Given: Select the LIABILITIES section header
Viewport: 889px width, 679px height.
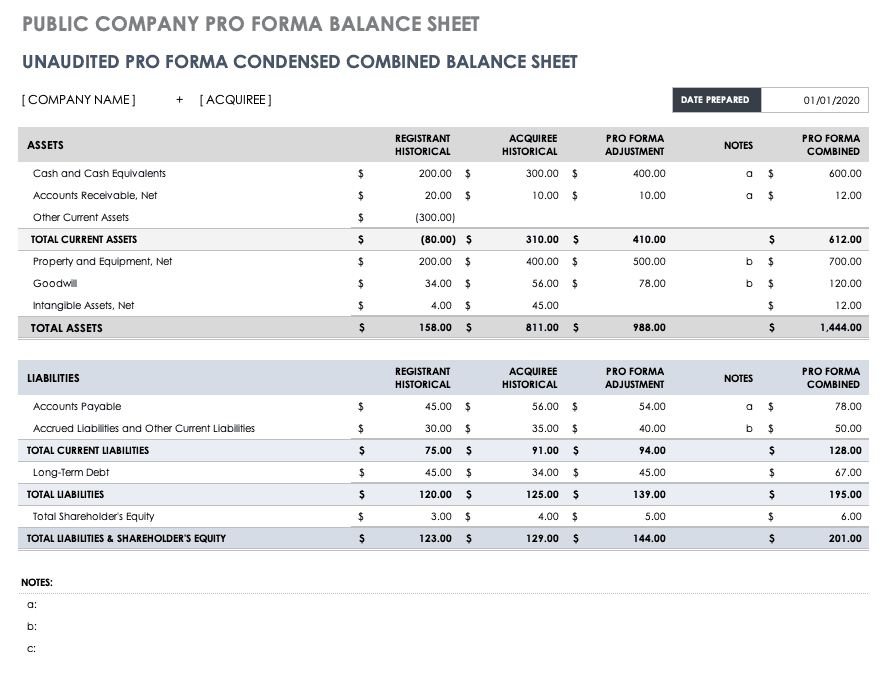Looking at the screenshot, I should point(54,379).
